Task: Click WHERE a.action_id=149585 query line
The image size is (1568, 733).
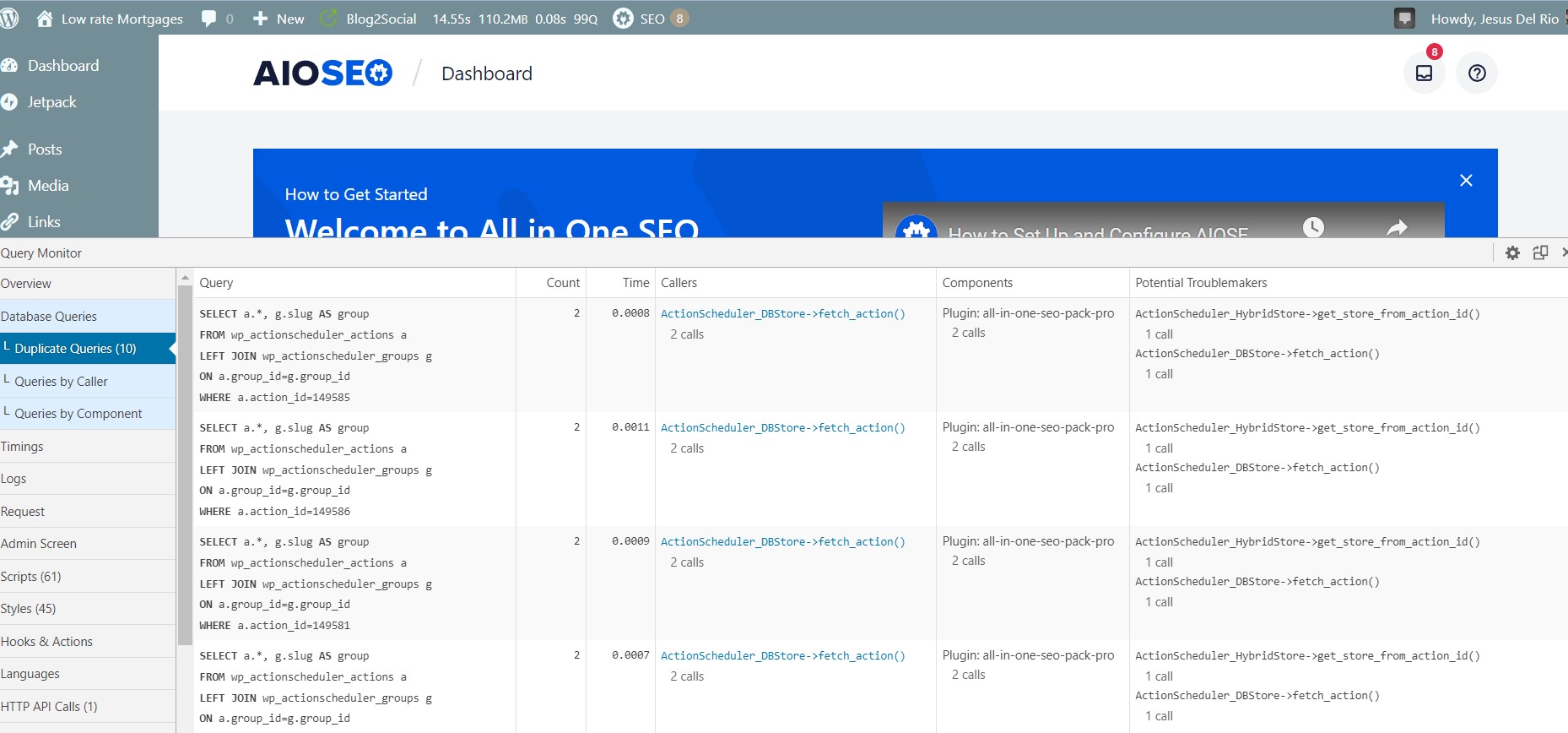Action: 274,398
